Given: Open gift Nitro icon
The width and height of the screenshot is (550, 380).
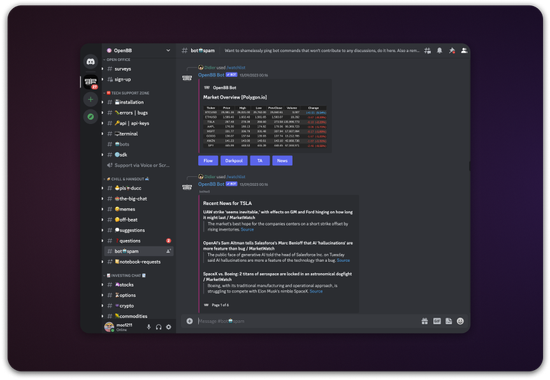Looking at the screenshot, I should 424,321.
